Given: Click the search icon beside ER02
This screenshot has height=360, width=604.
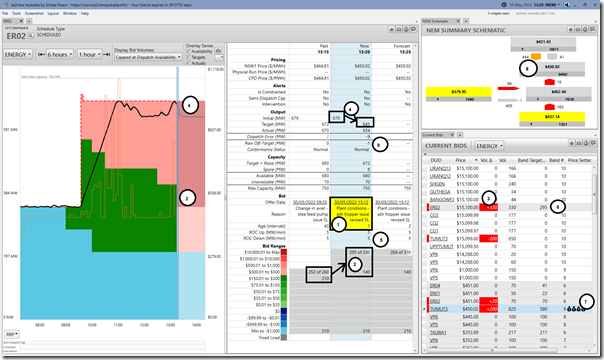Looking at the screenshot, I should (30, 36).
